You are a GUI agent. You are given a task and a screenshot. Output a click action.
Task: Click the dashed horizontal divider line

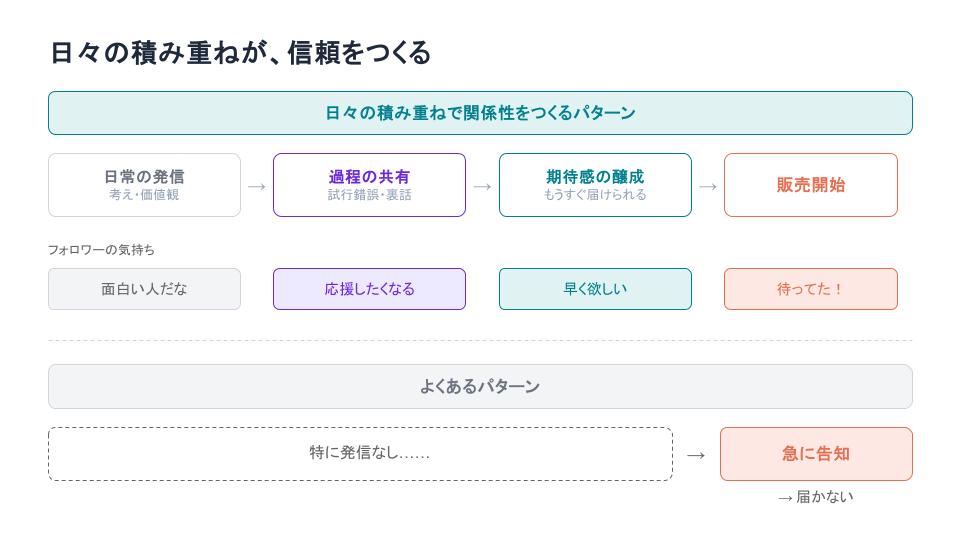[481, 340]
